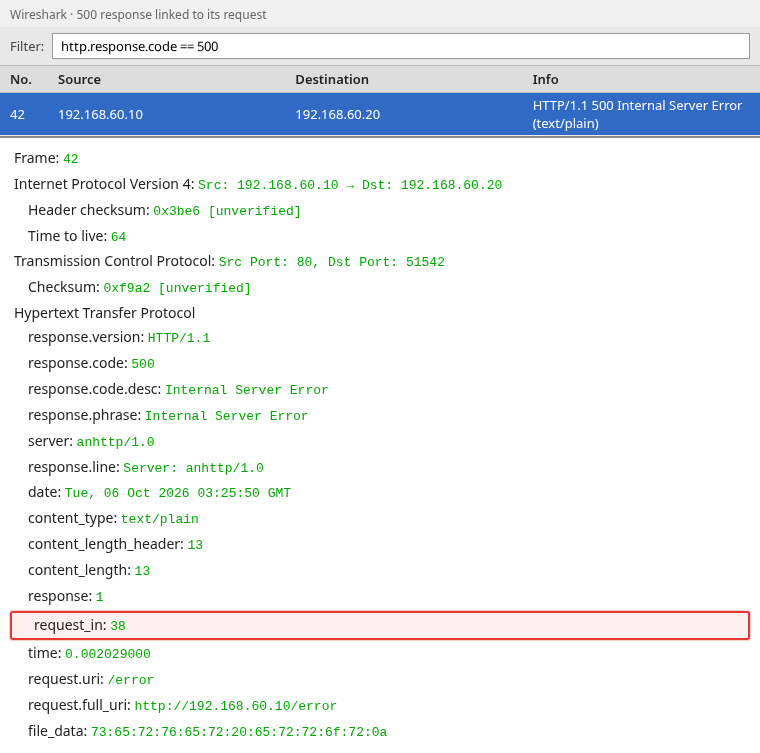Viewport: 760px width, 753px height.
Task: Select the content_length: 13 field
Action: (x=89, y=570)
